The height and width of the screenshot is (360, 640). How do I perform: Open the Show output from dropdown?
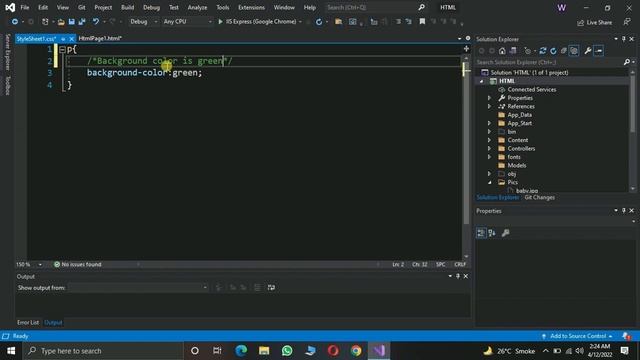pos(138,287)
